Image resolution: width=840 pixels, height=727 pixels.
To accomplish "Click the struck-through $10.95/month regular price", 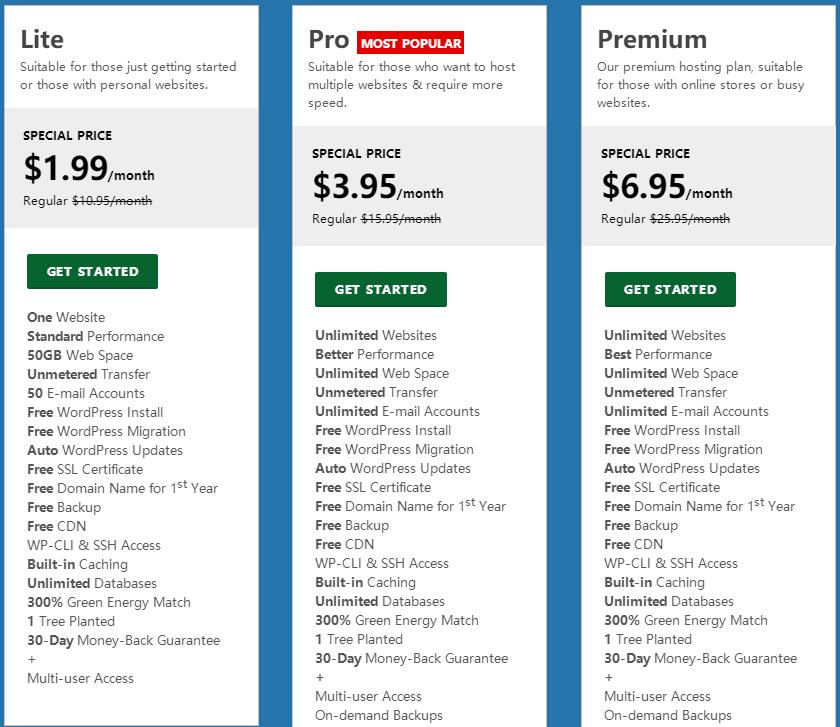I will coord(112,201).
